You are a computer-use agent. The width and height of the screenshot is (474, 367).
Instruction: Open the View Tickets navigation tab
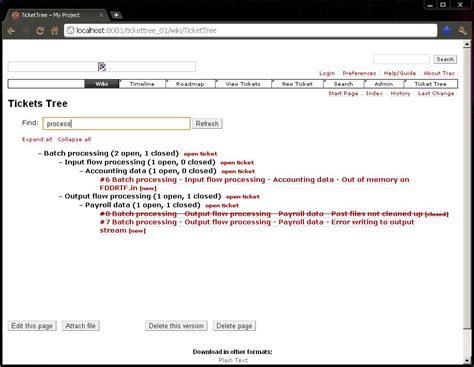tap(243, 84)
